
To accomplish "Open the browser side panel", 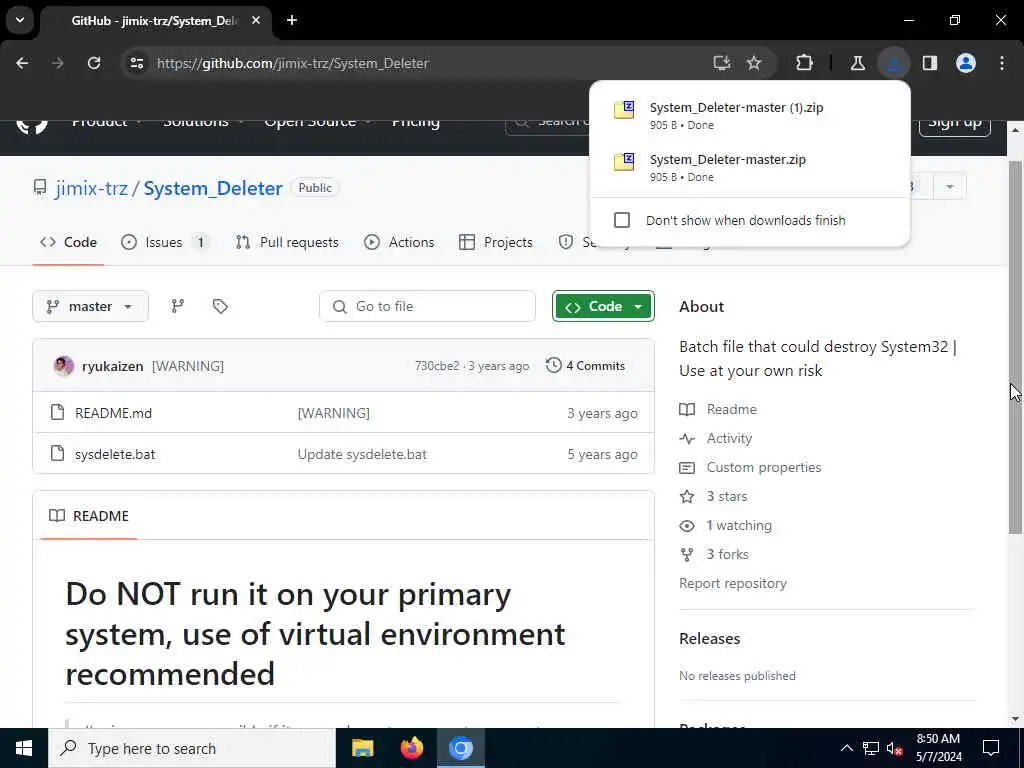I will (930, 63).
